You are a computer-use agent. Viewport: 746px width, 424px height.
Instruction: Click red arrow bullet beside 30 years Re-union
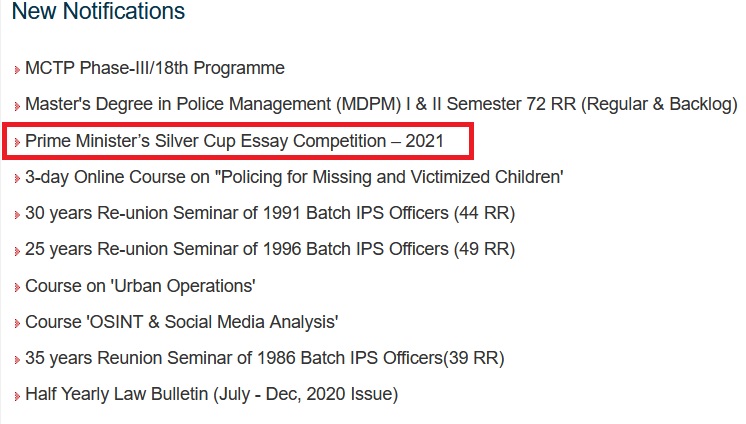[x=17, y=215]
